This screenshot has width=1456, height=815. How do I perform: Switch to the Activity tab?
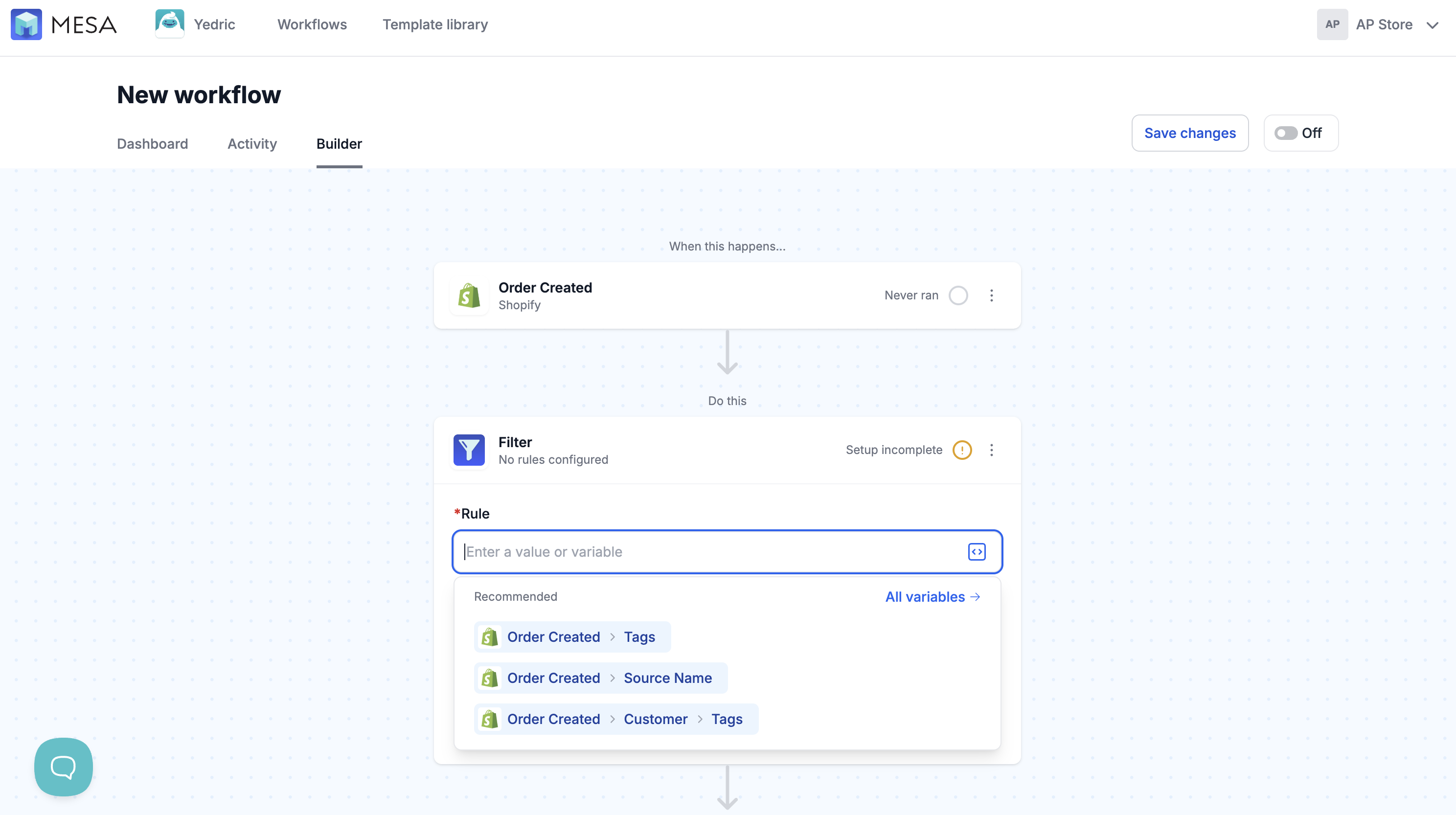(x=252, y=143)
